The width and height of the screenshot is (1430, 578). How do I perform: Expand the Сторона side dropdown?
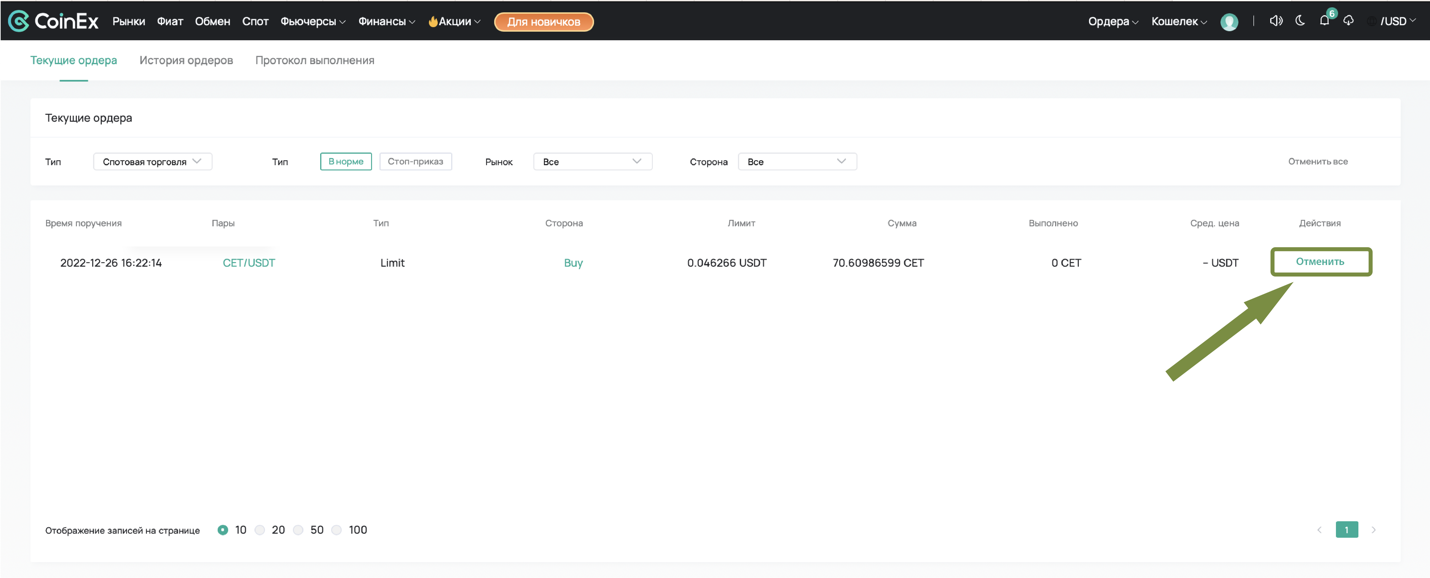tap(796, 161)
